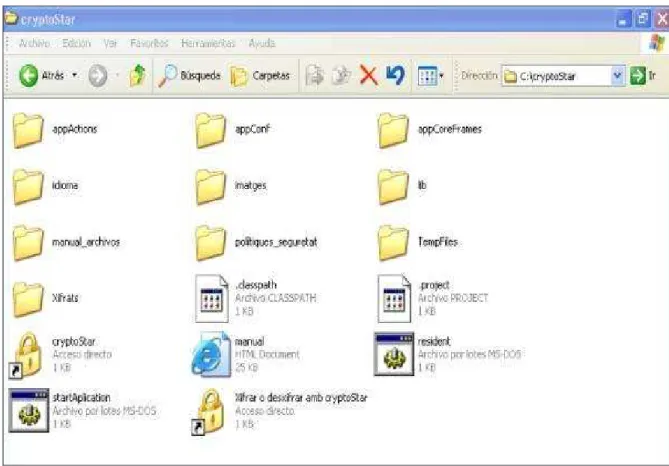Open the Atrás history dropdown arrow
This screenshot has width=669, height=466.
[74, 76]
